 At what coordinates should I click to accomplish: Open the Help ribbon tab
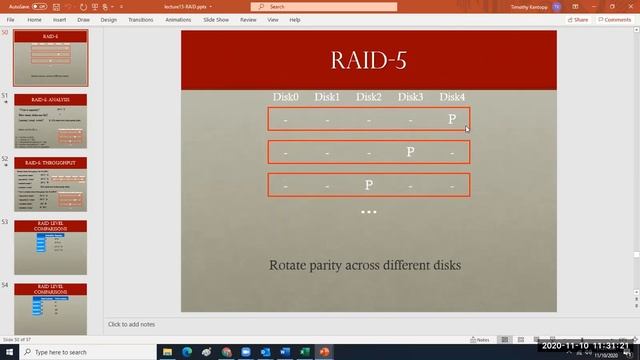295,20
